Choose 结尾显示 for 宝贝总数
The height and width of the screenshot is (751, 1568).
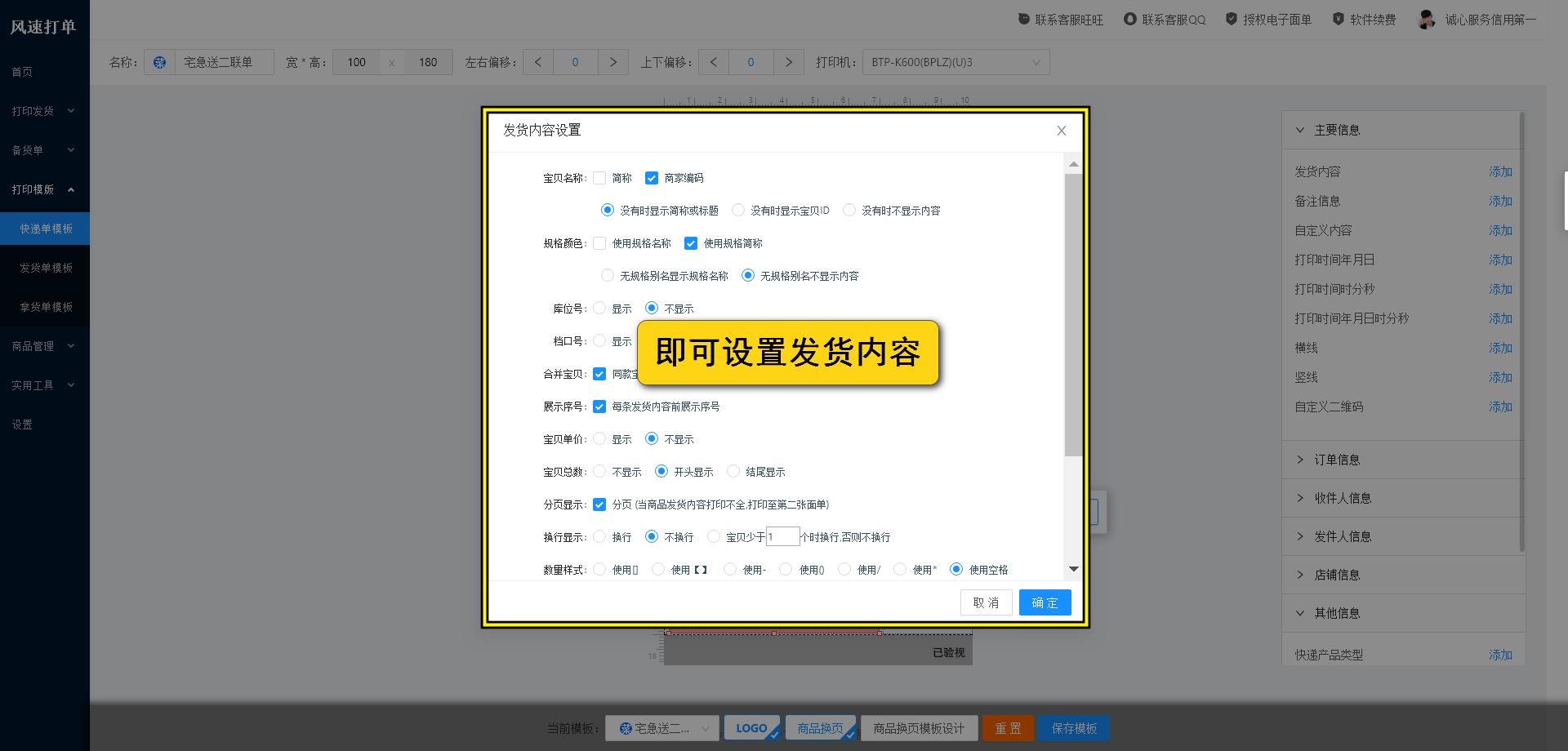pos(733,471)
